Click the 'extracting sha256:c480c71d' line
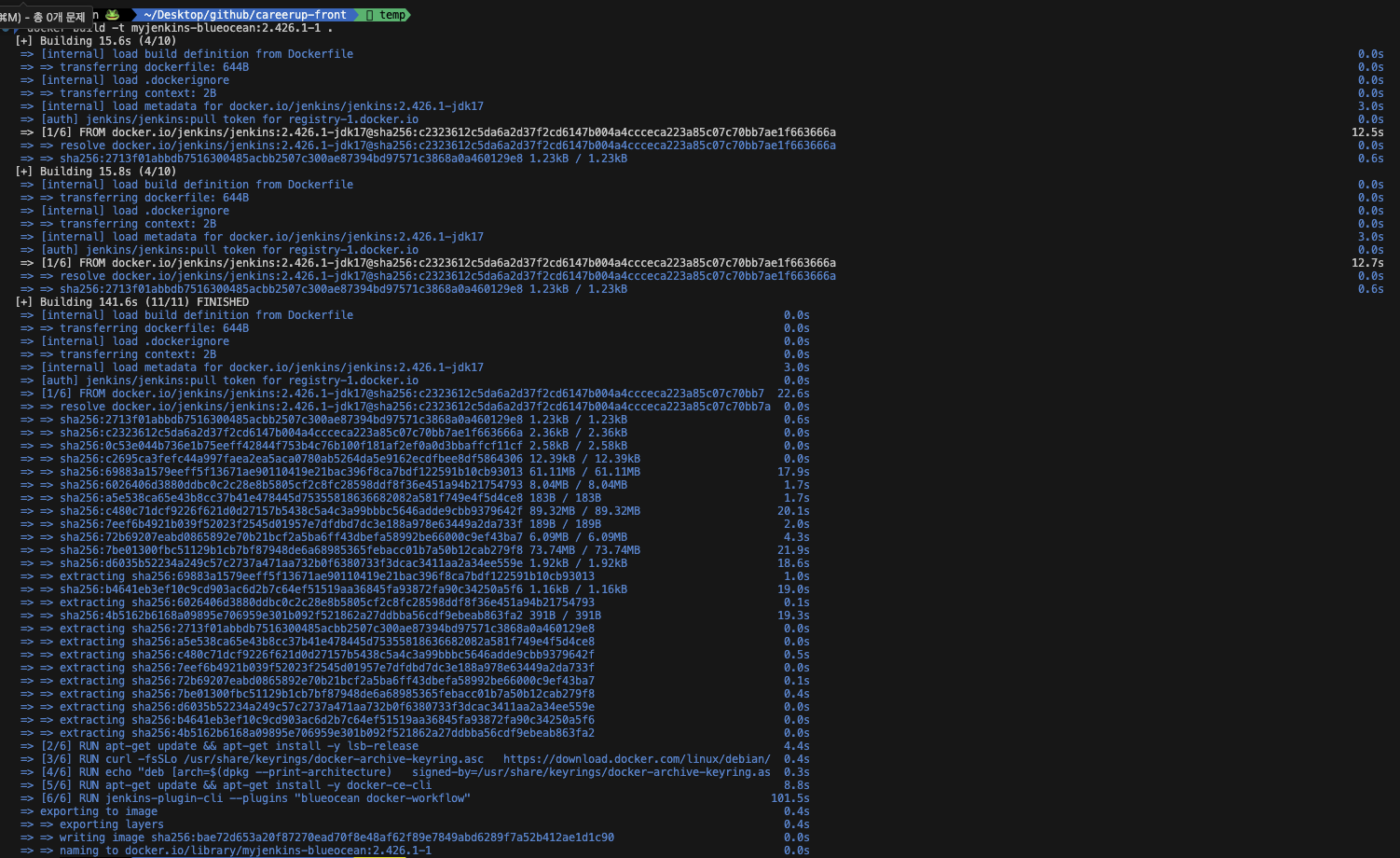 click(x=308, y=655)
